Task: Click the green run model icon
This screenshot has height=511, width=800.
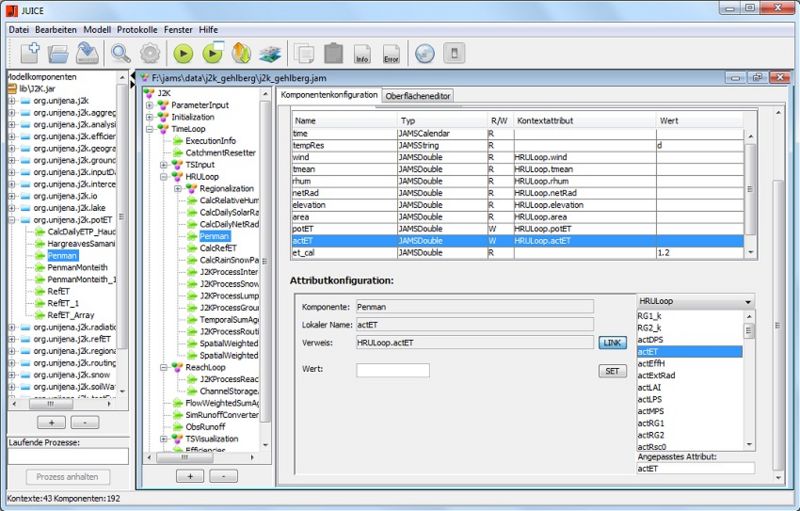Action: point(183,53)
